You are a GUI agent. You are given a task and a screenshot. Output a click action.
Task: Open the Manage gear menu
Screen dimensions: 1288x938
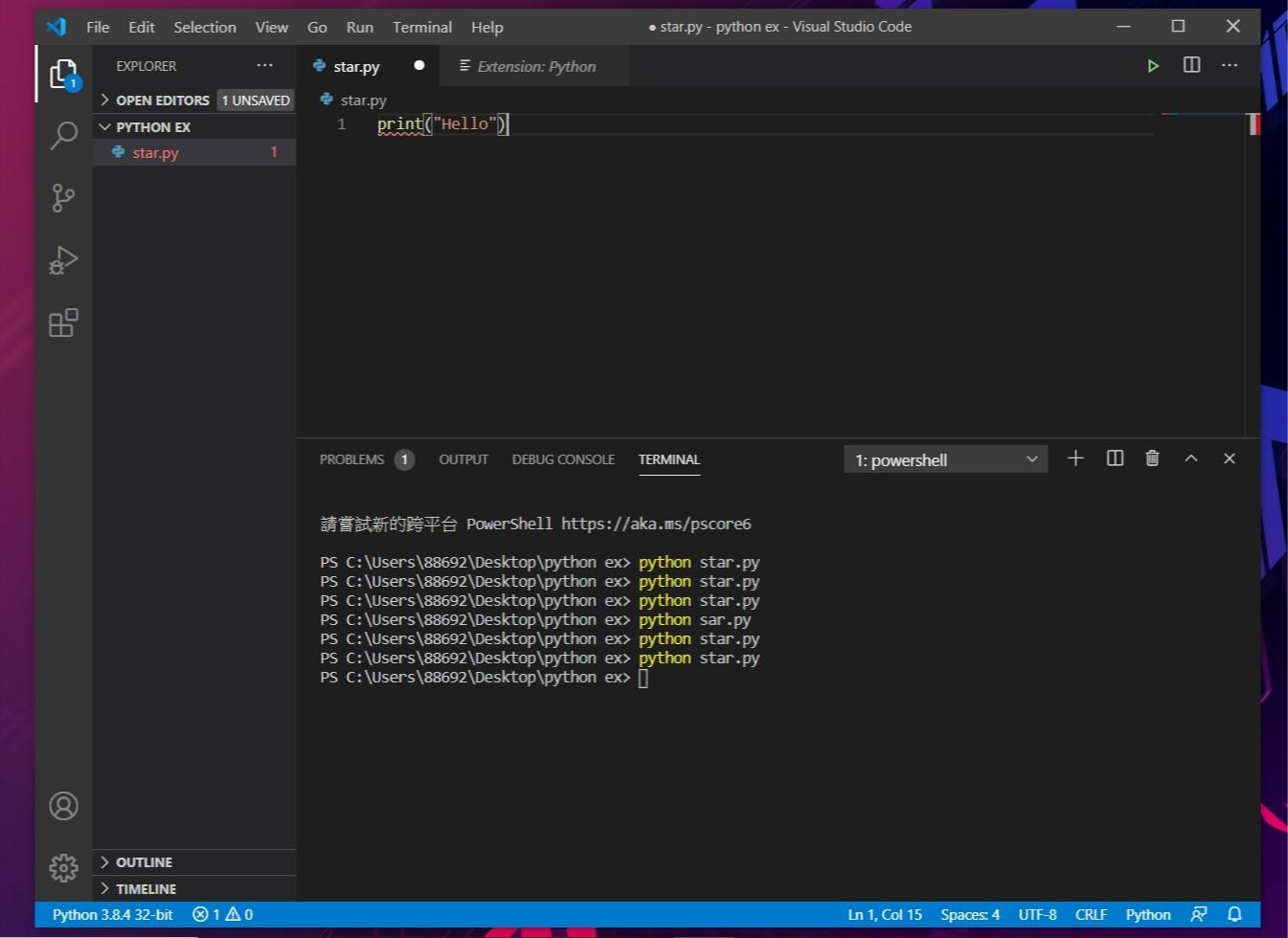(63, 868)
